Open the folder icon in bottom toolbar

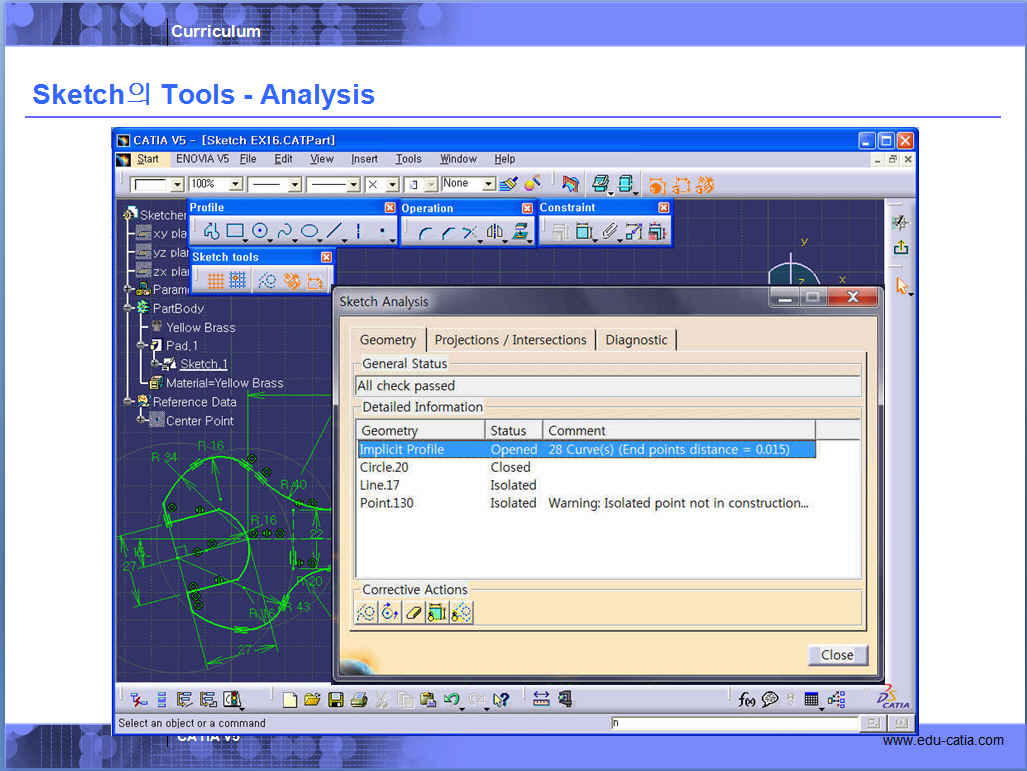point(312,700)
